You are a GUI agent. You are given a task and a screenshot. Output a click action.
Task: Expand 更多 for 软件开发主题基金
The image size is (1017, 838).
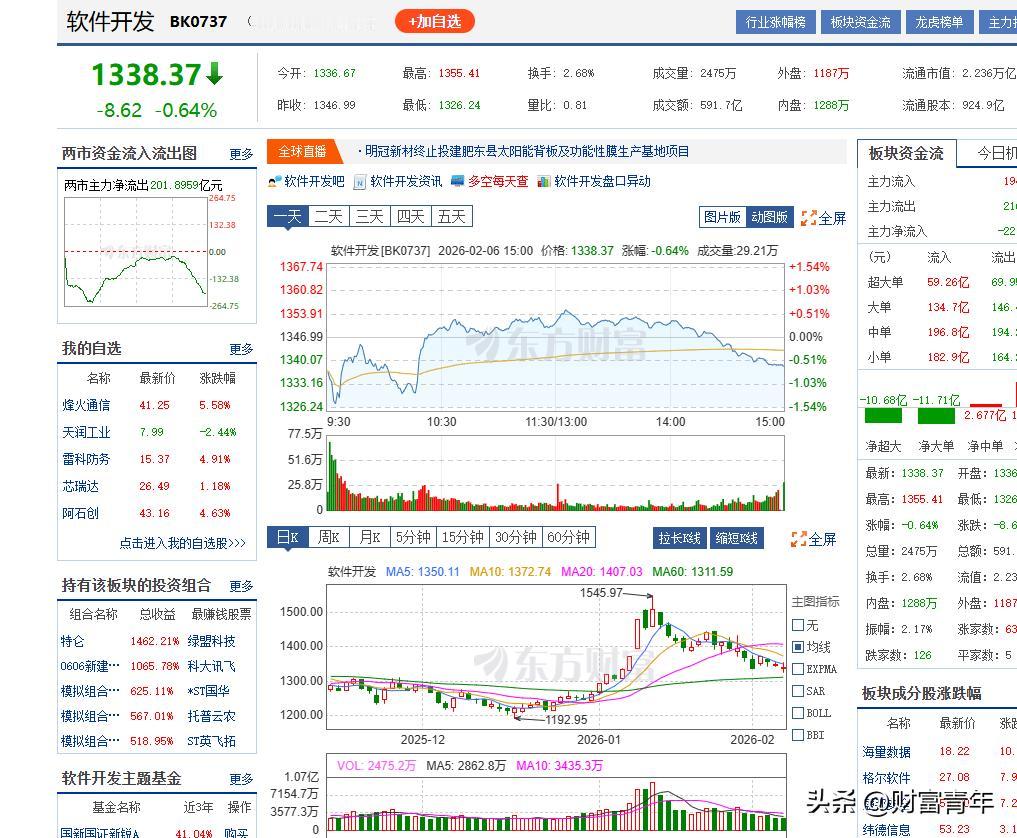click(x=241, y=779)
